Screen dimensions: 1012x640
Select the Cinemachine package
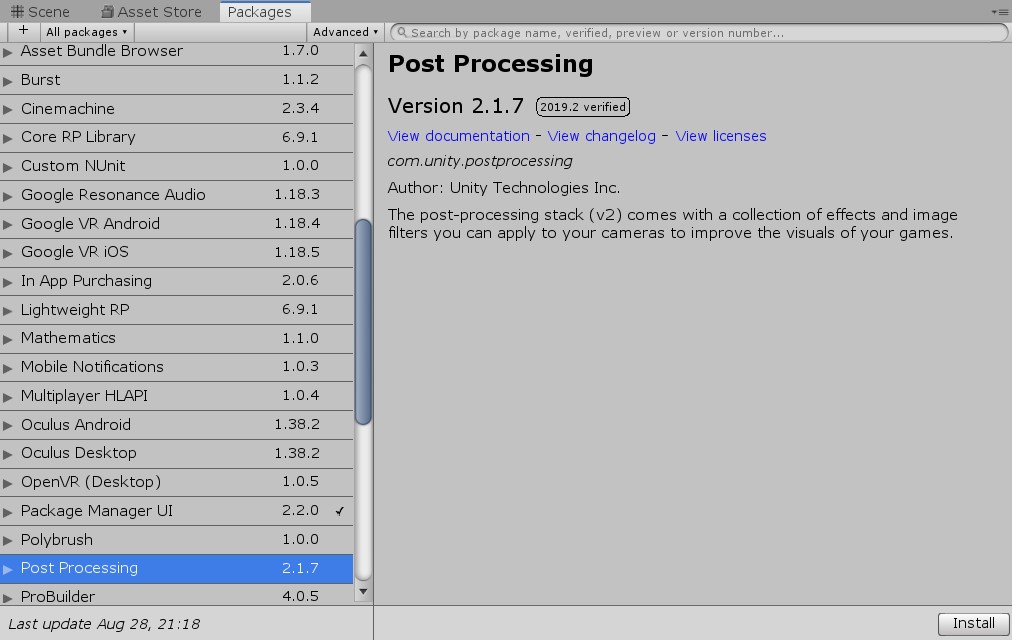coord(176,108)
